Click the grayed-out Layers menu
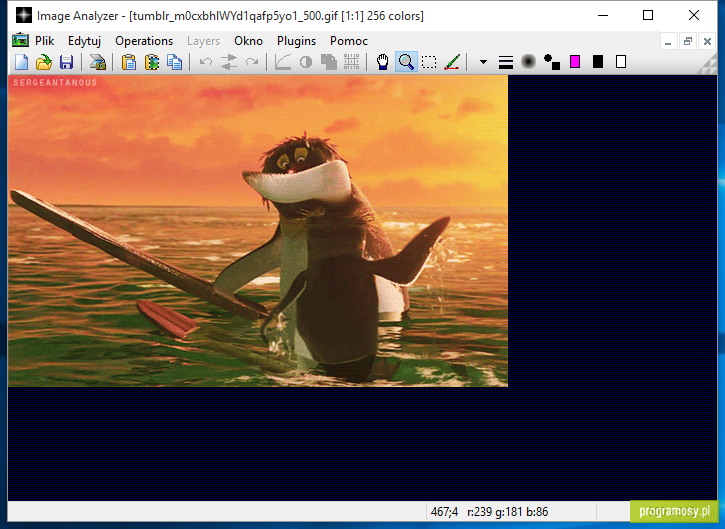The image size is (725, 529). (203, 41)
